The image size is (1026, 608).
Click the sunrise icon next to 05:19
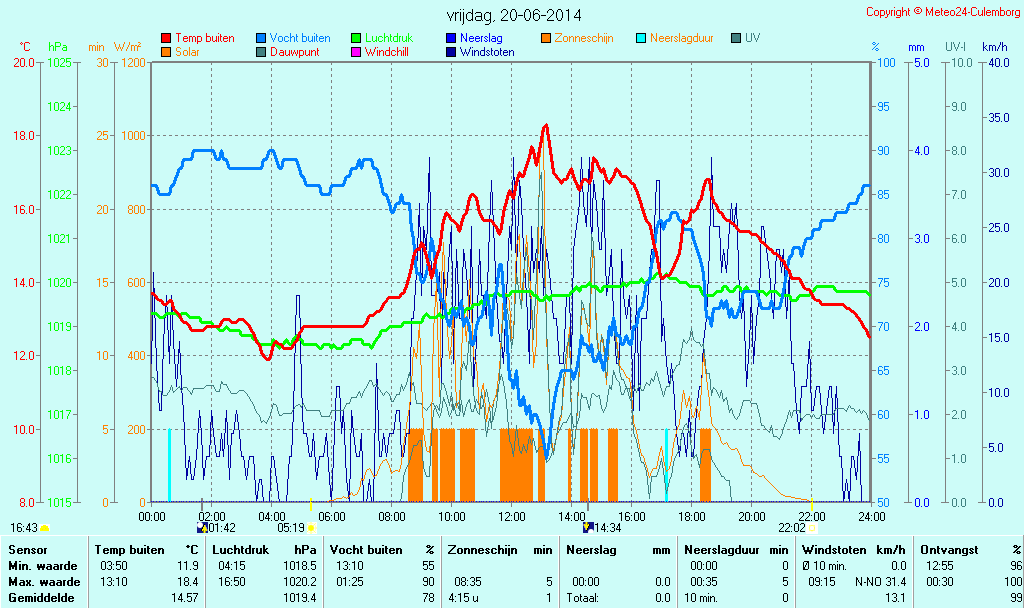pos(311,527)
